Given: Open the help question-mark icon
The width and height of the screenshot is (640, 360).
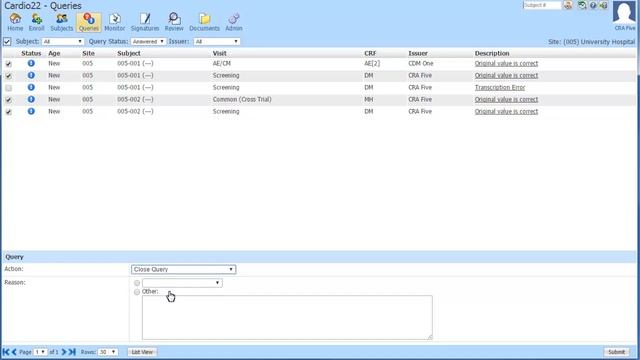Looking at the screenshot, I should pos(593,5).
